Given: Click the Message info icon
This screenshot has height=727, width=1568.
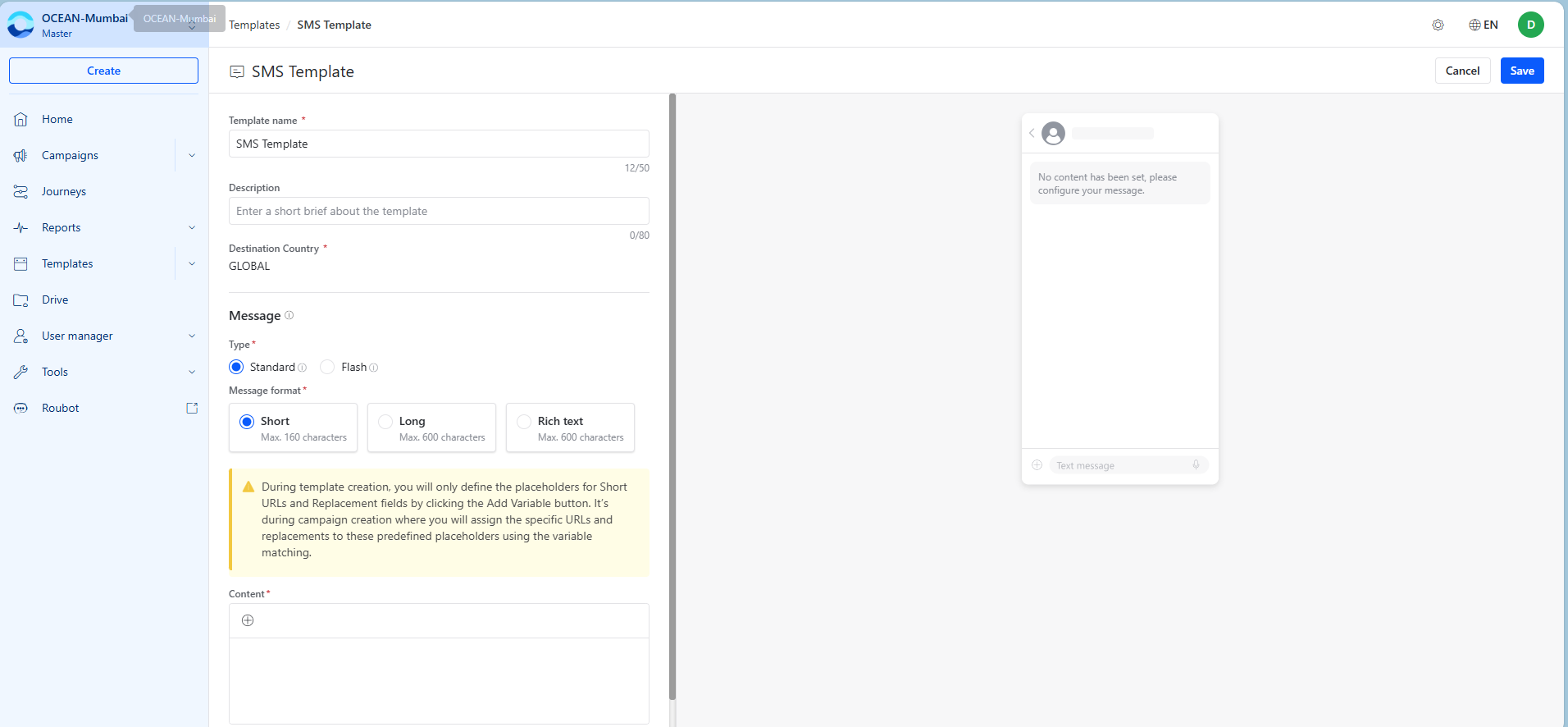Looking at the screenshot, I should pyautogui.click(x=289, y=315).
